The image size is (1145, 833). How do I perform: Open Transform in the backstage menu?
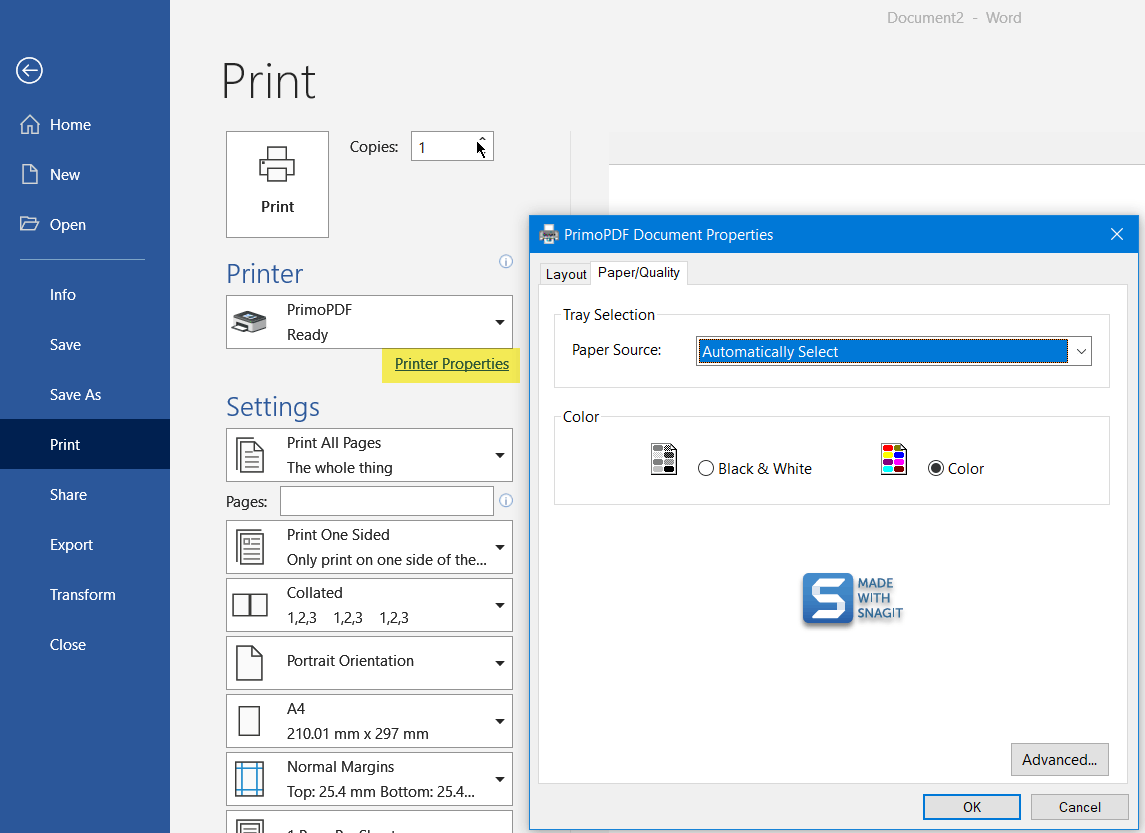tap(85, 594)
